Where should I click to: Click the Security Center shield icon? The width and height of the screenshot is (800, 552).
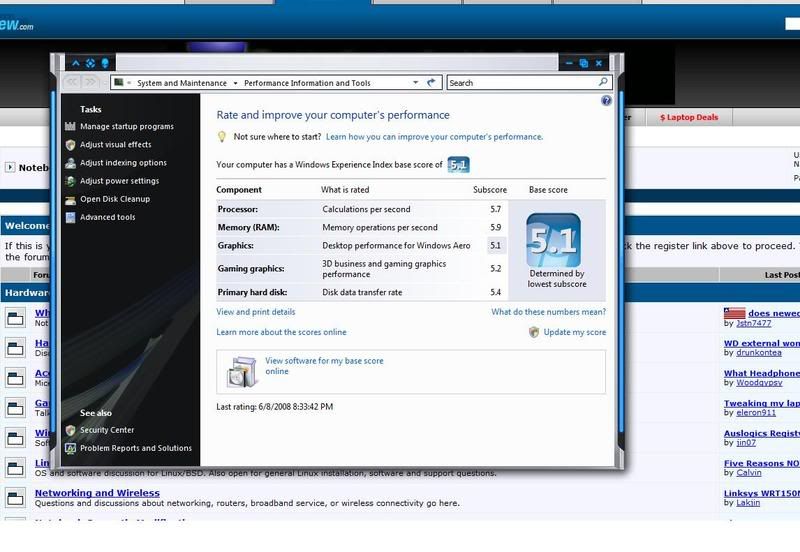coord(70,431)
